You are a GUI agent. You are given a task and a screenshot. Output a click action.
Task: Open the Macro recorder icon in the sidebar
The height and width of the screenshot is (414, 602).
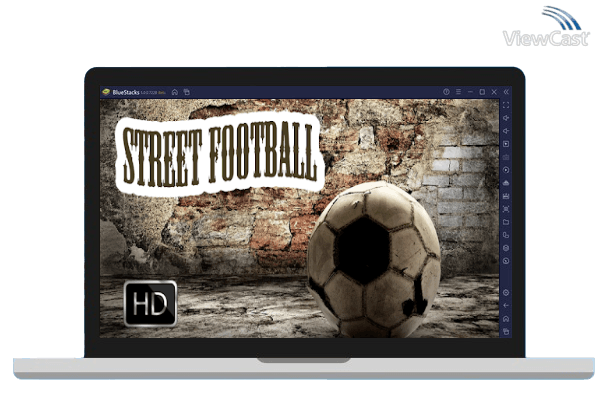506,196
